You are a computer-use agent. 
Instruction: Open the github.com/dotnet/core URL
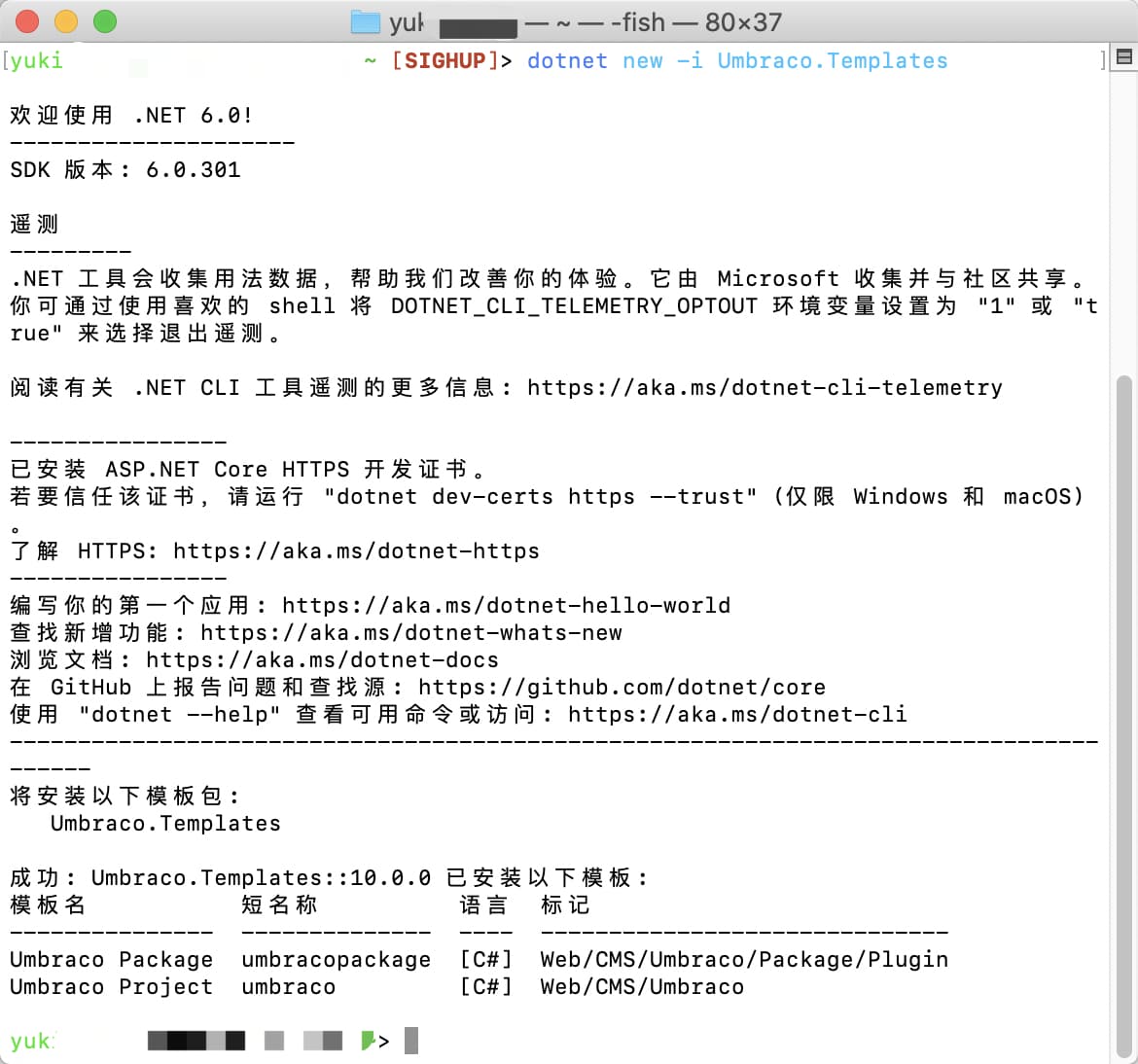tap(622, 688)
